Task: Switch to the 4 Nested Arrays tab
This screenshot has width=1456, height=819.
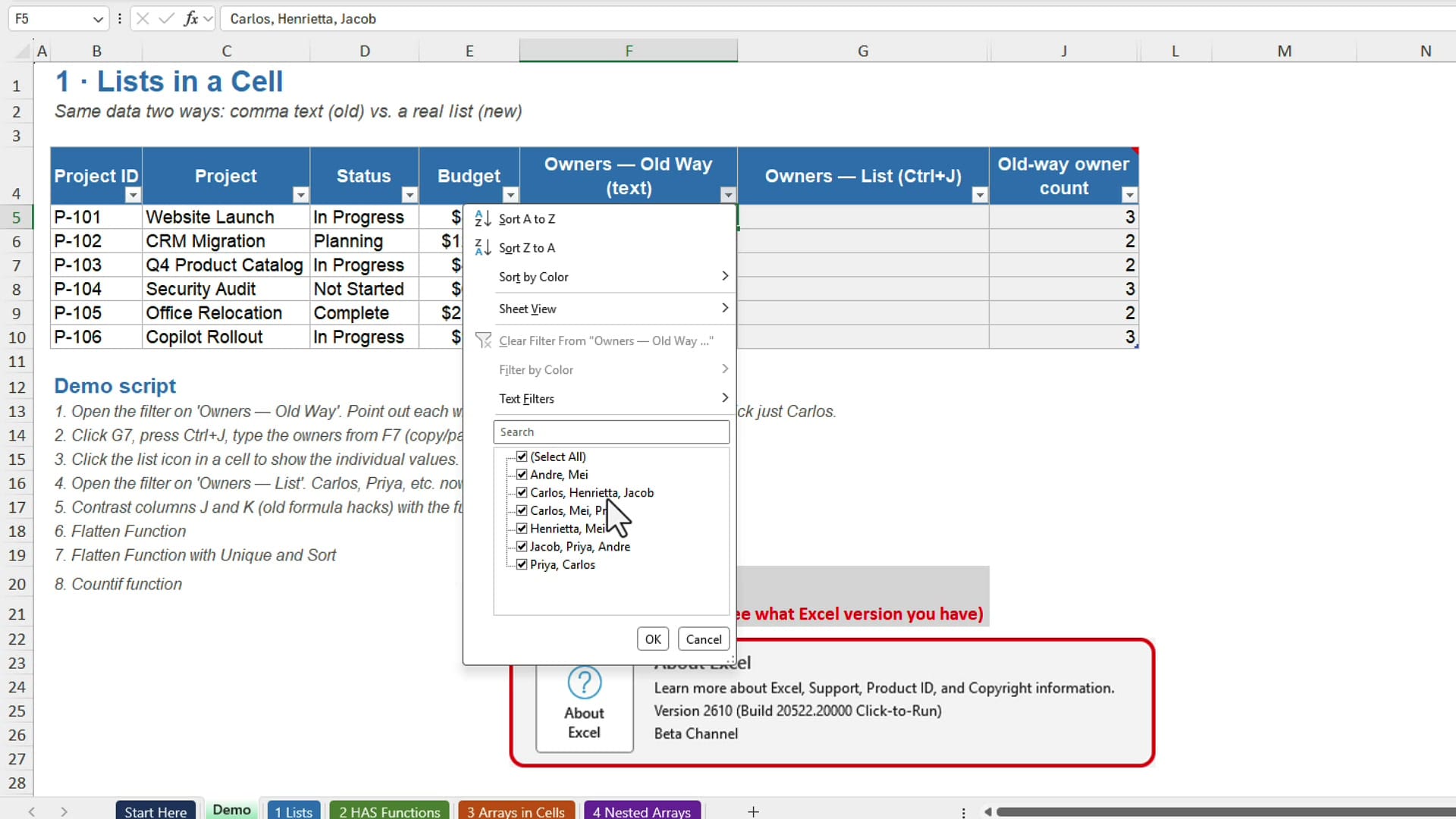Action: [x=642, y=811]
